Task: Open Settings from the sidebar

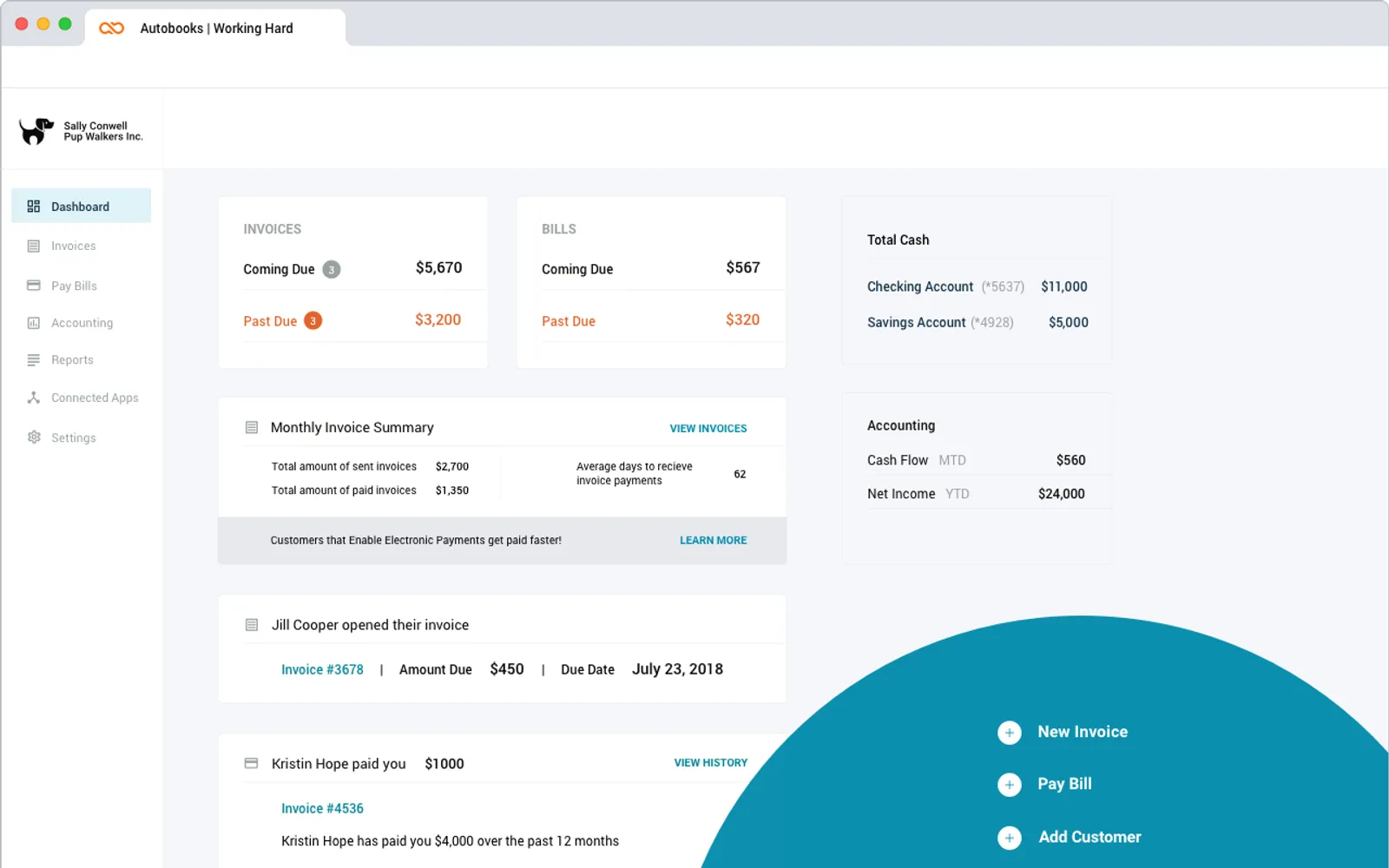Action: click(x=73, y=437)
